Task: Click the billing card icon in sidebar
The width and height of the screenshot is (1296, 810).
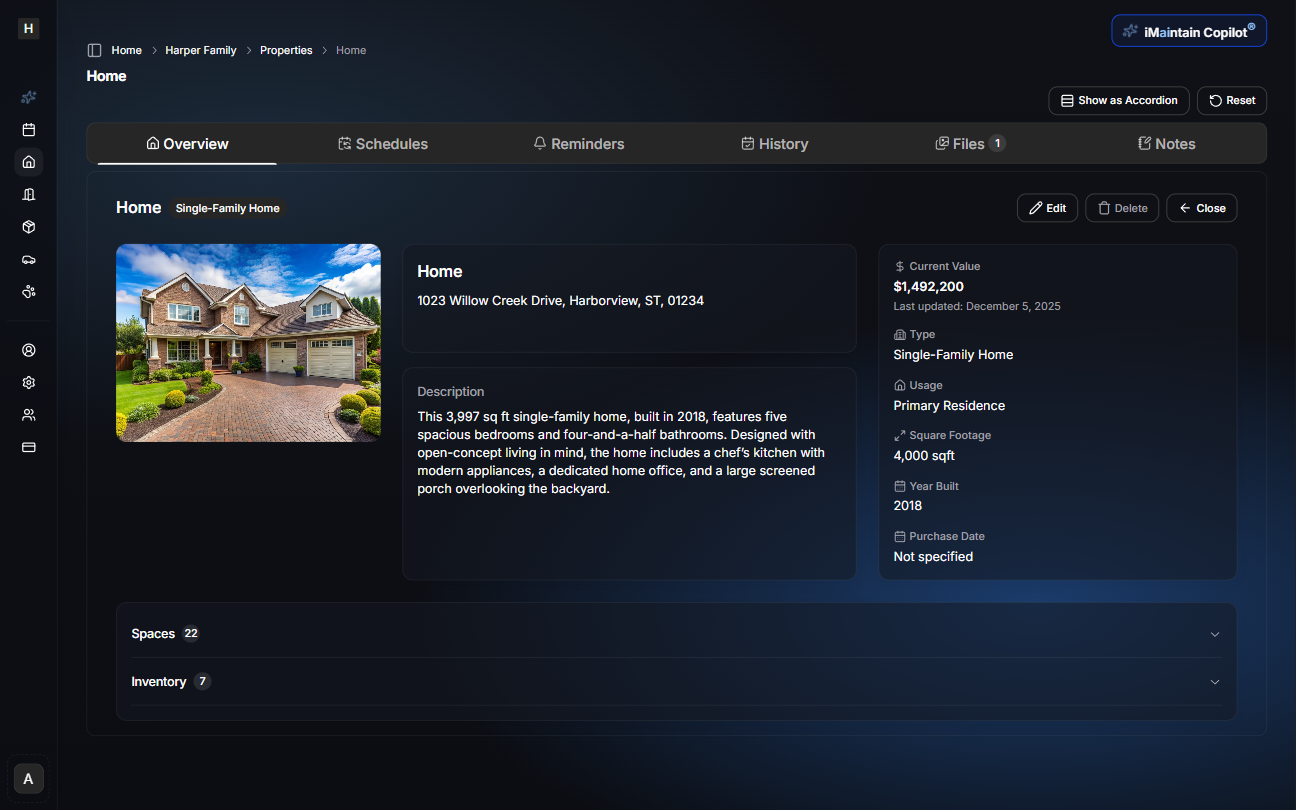Action: (x=28, y=447)
